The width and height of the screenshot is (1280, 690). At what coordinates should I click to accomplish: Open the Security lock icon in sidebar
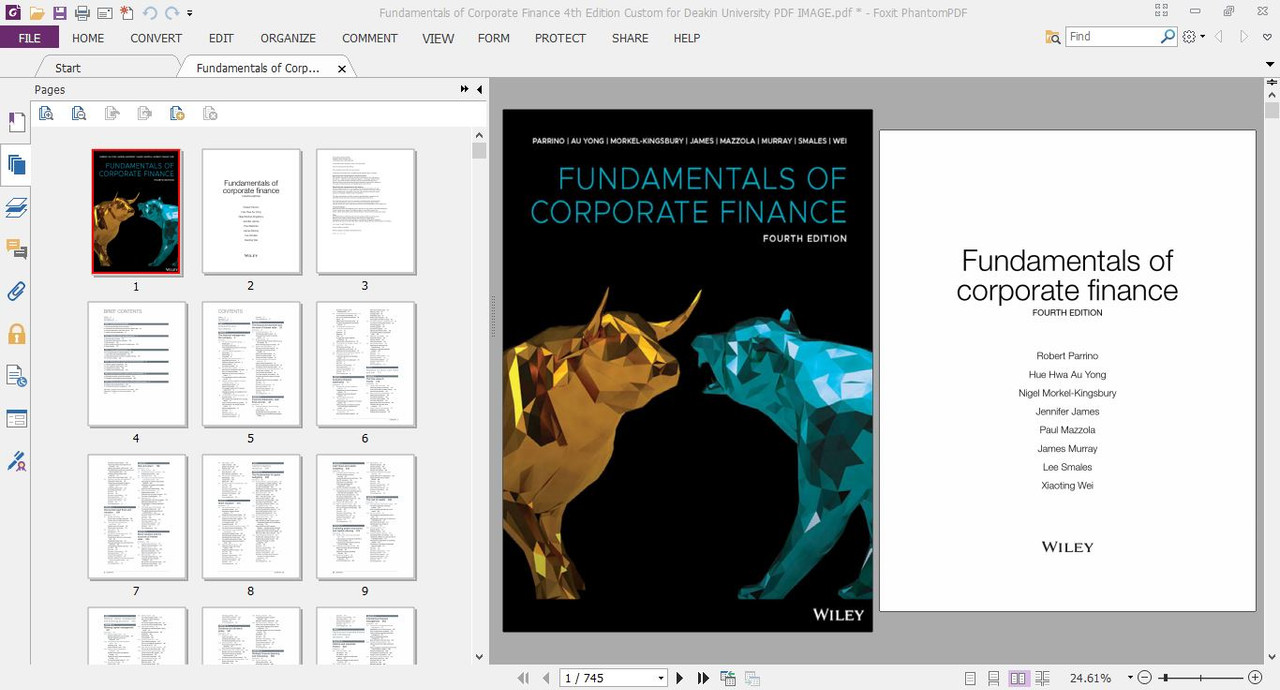[16, 334]
